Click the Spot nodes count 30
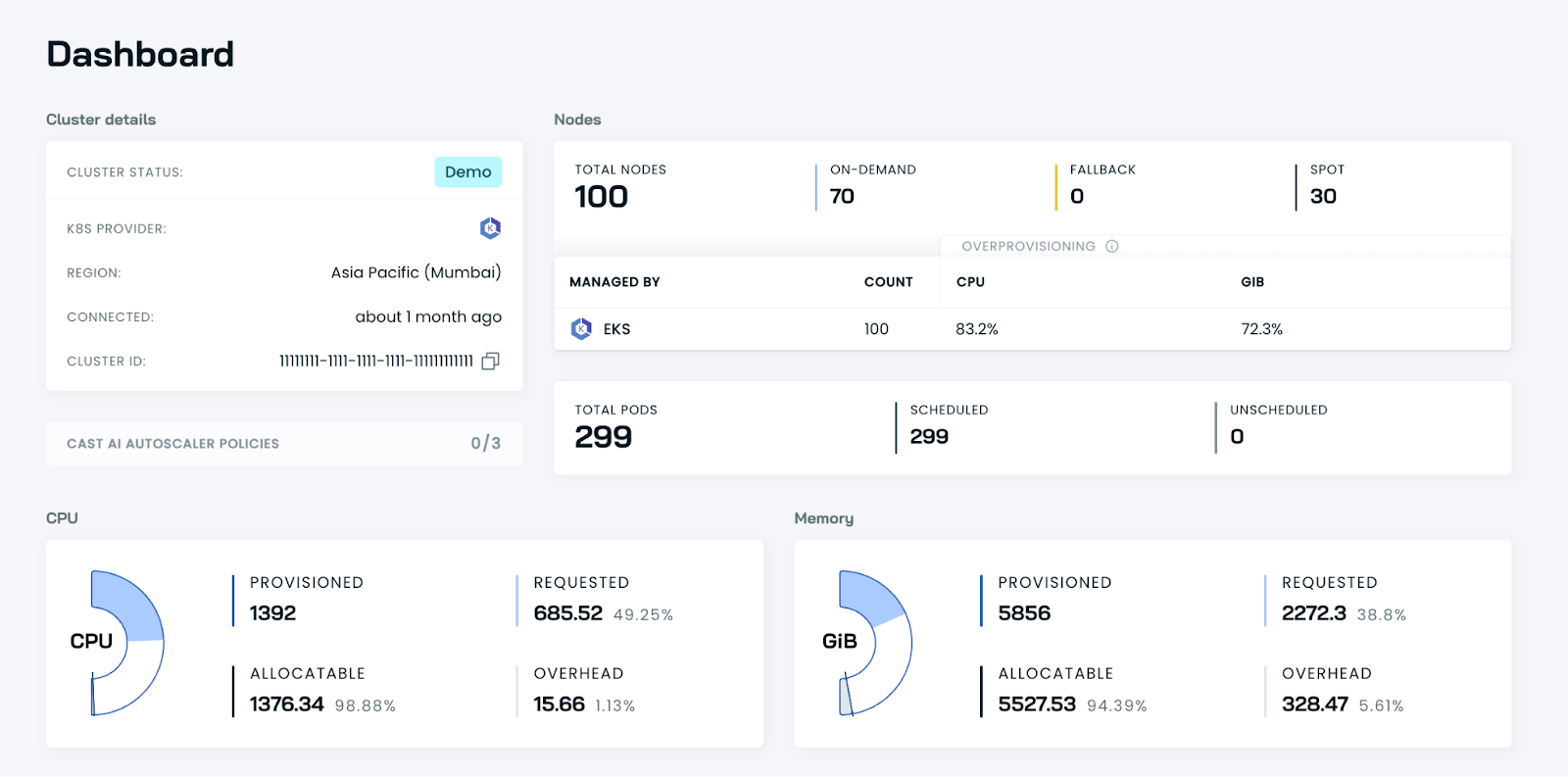Screen dimensions: 1568x777 pyautogui.click(x=1323, y=197)
